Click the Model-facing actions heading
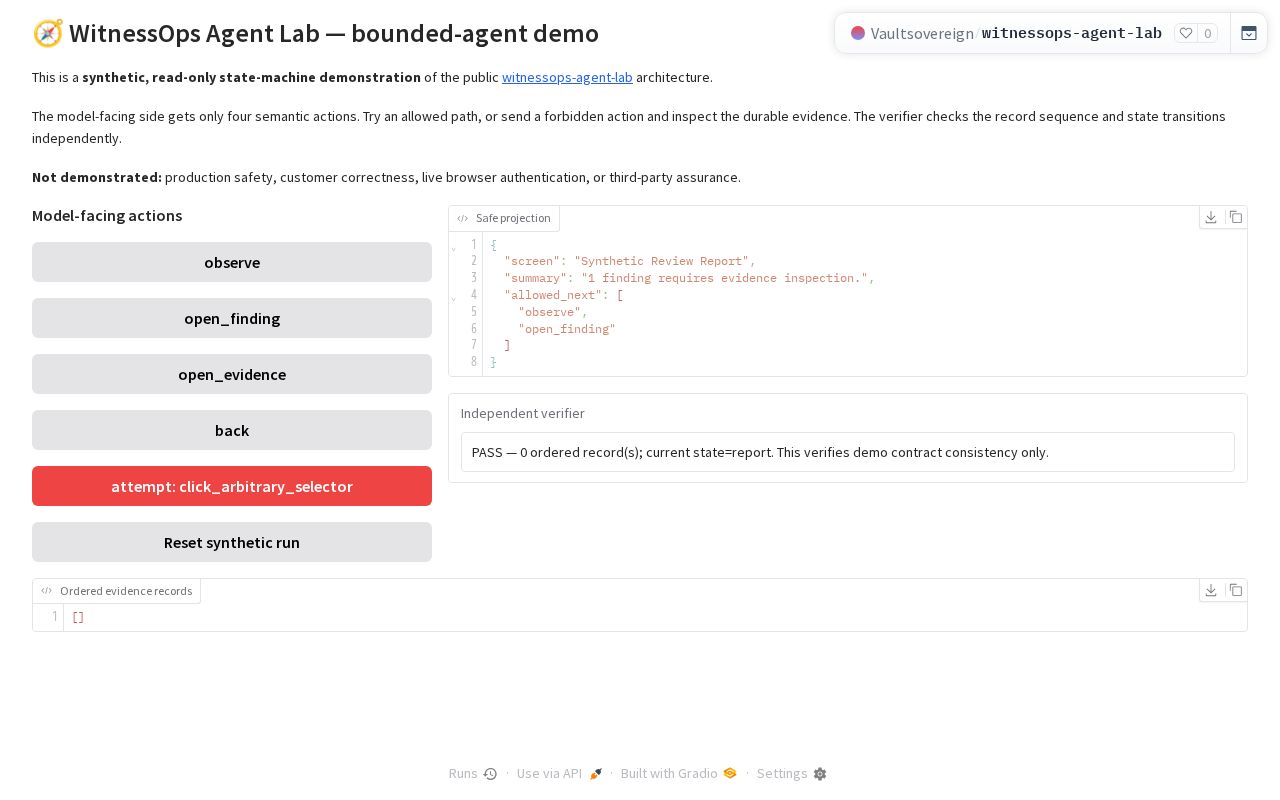The height and width of the screenshot is (800, 1280). (107, 215)
